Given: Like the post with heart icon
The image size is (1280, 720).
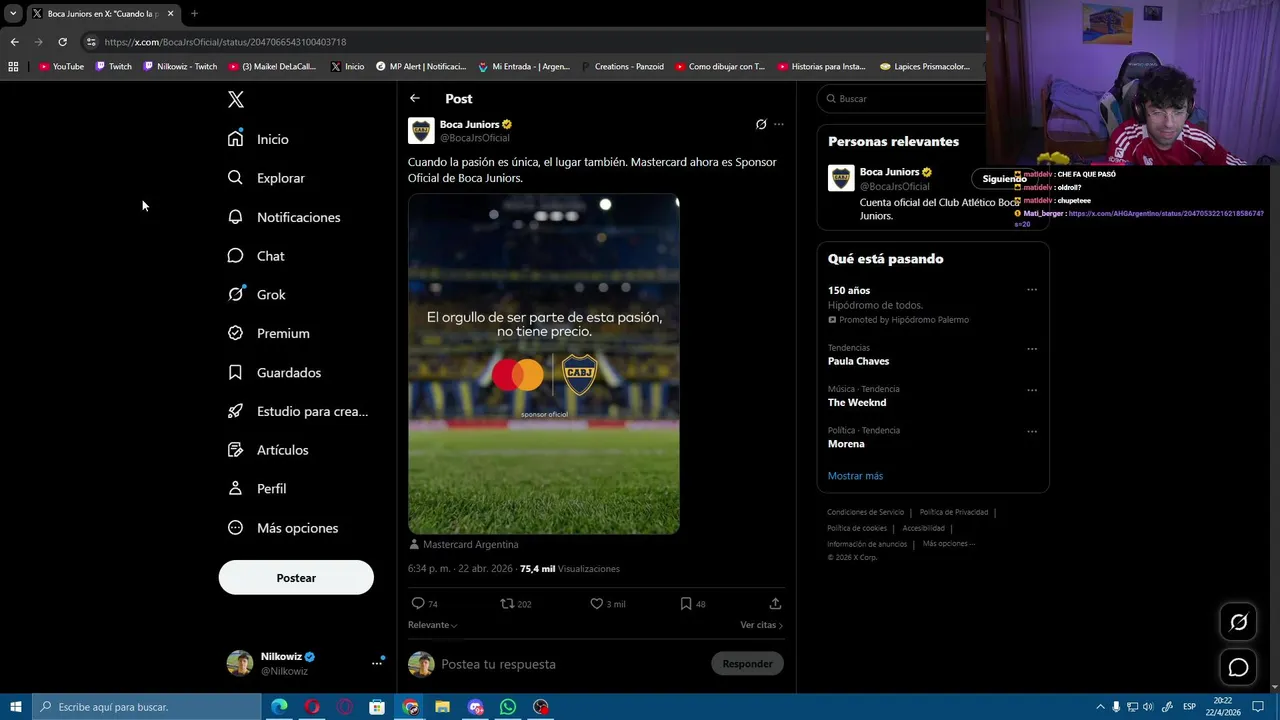Looking at the screenshot, I should (597, 603).
